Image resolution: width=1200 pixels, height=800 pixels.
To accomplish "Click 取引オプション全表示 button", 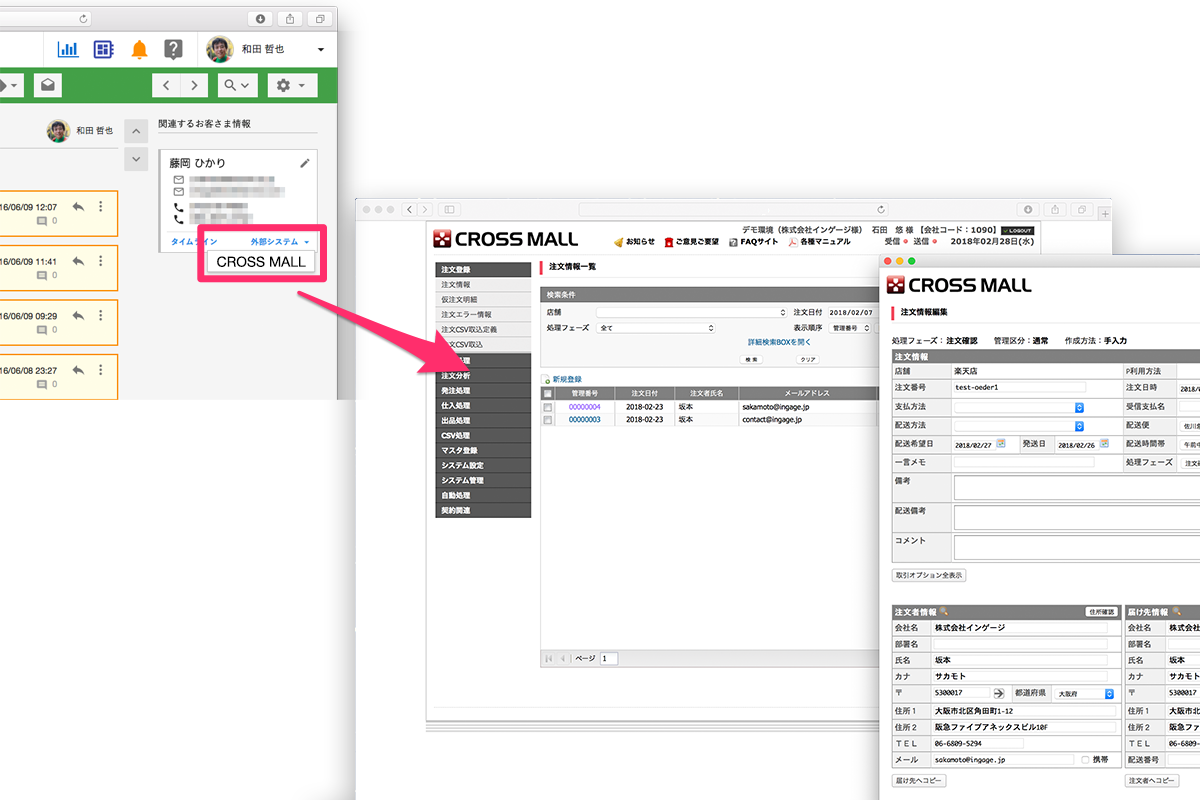I will pos(929,575).
